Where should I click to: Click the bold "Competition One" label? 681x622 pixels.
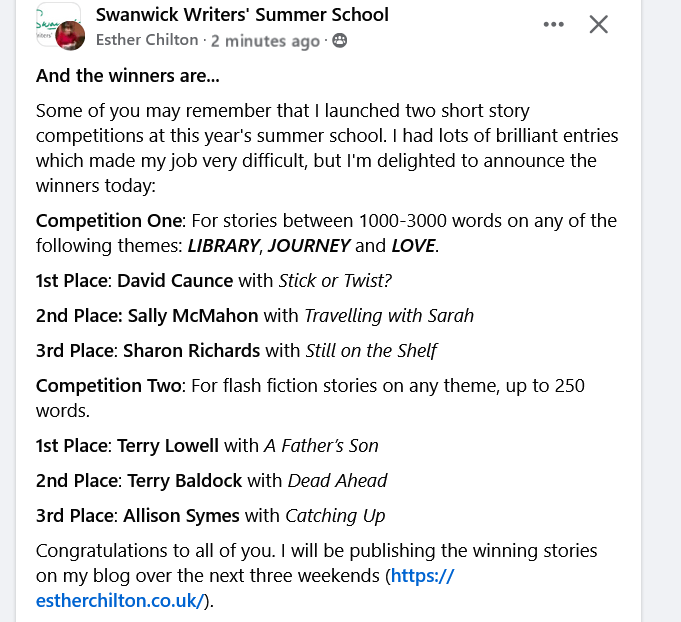point(109,220)
